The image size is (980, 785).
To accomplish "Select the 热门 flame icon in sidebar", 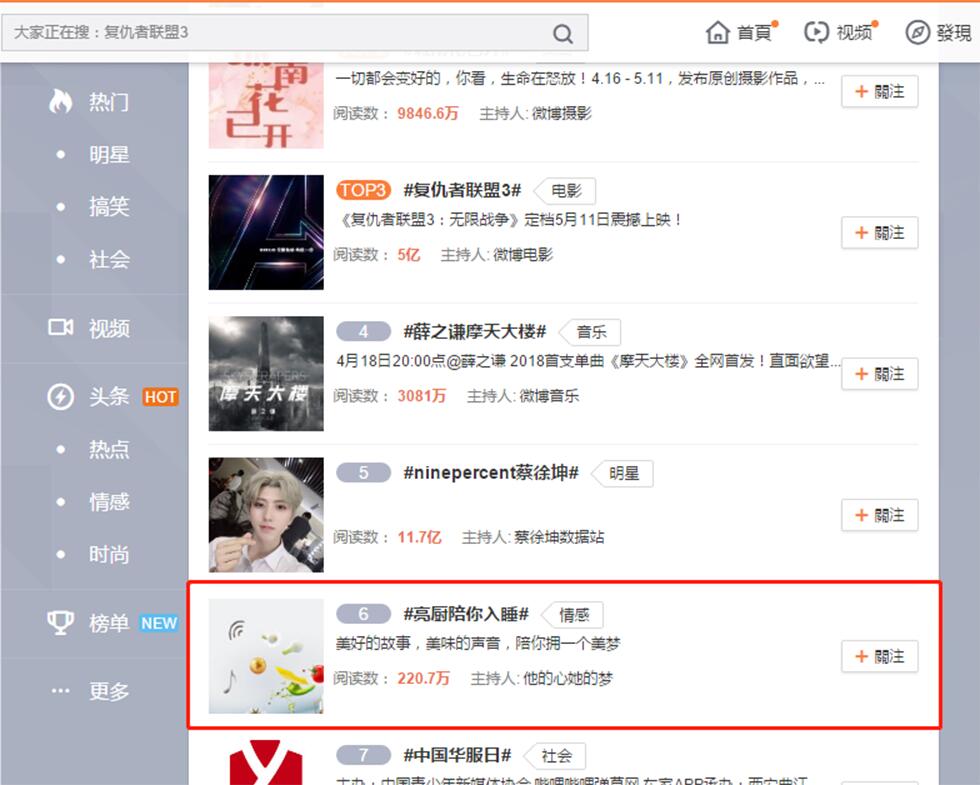I will point(61,101).
